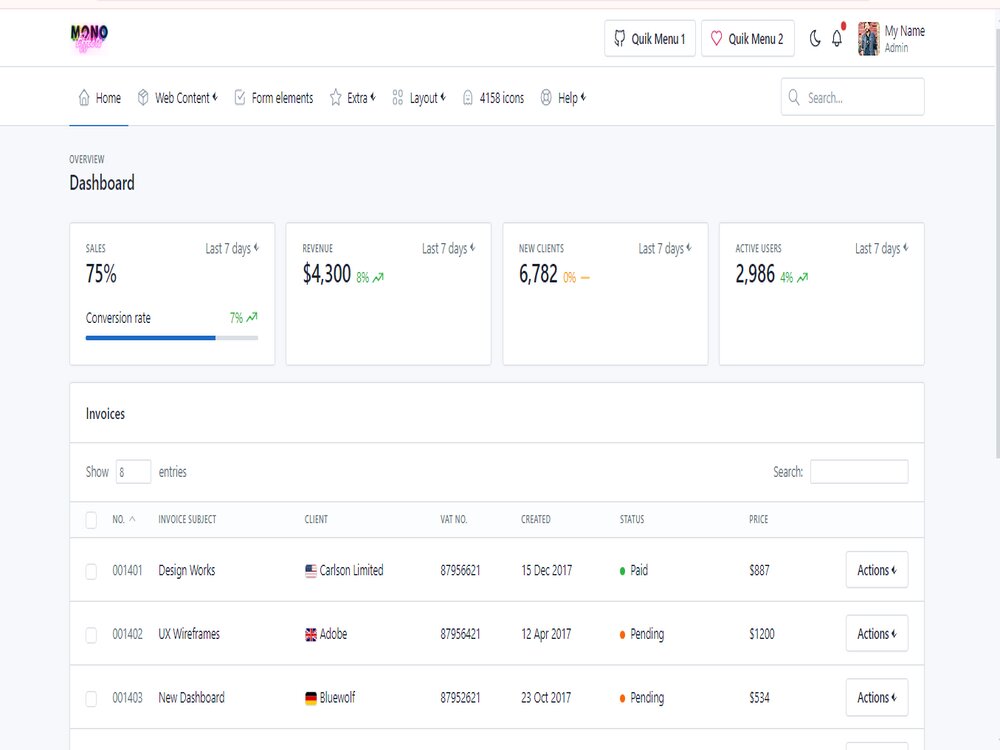1000x750 pixels.
Task: Click the user avatar photo
Action: tap(869, 39)
